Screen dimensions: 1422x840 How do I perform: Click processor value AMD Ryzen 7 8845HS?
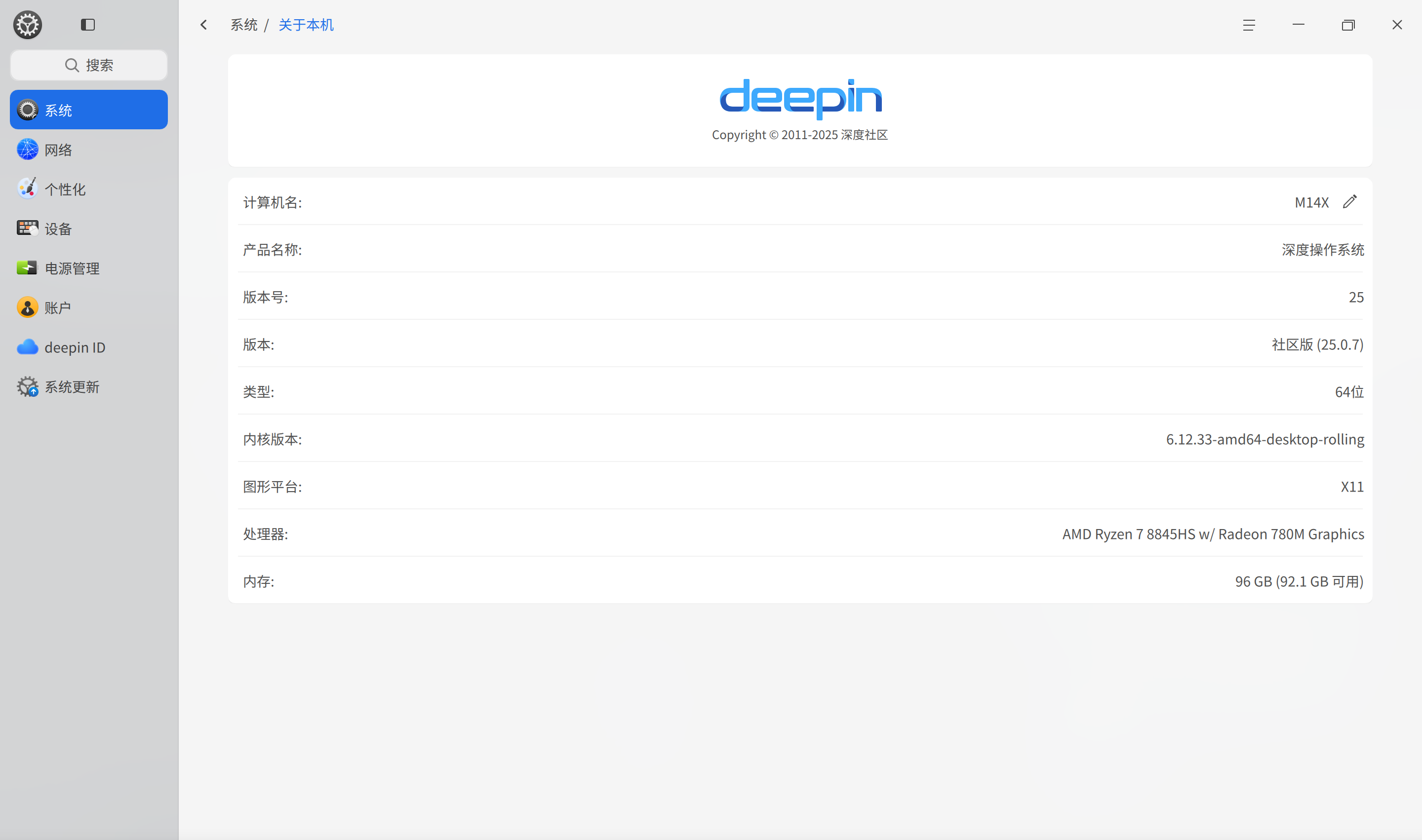pyautogui.click(x=1213, y=534)
